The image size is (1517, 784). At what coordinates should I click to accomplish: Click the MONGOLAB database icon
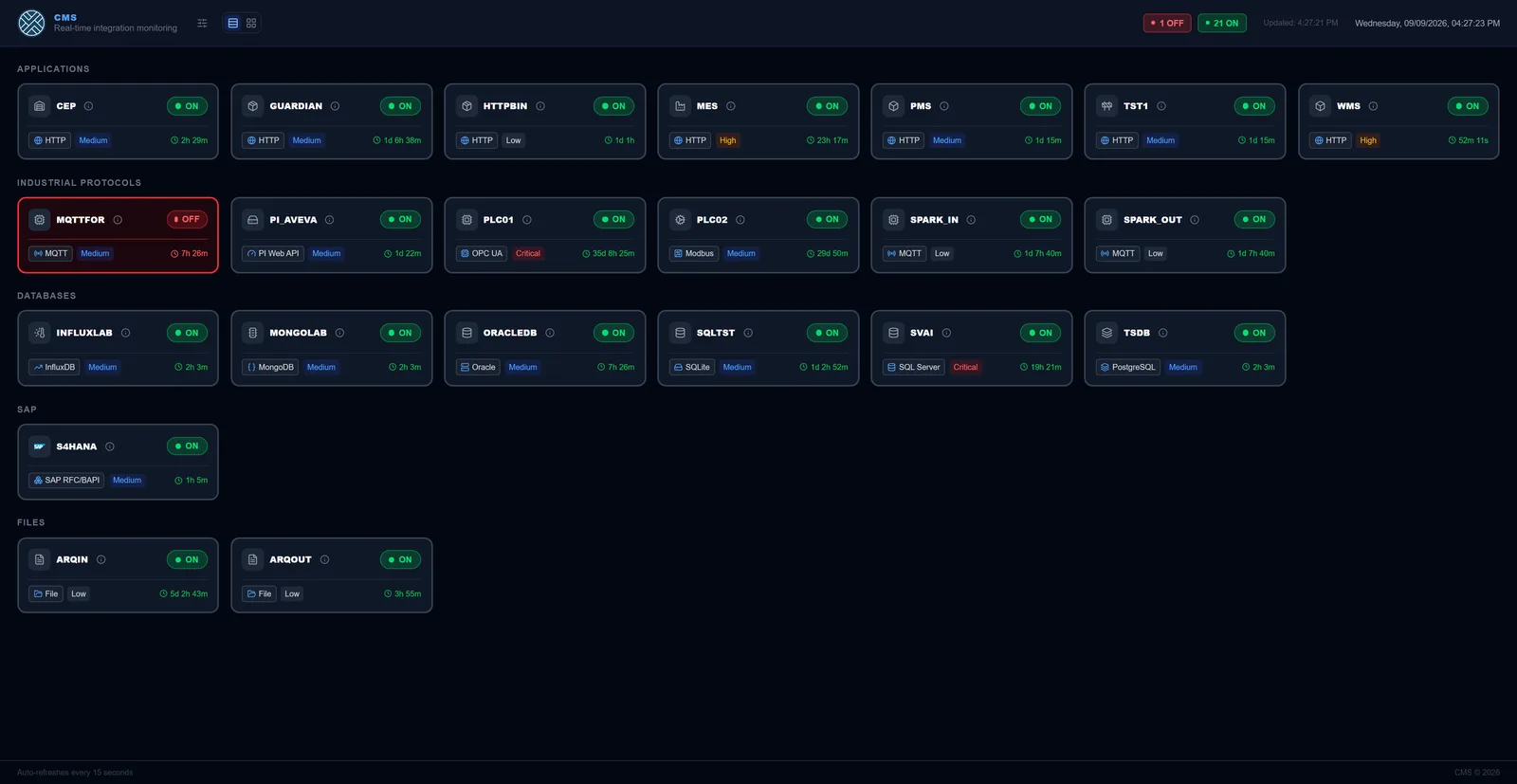click(x=252, y=333)
